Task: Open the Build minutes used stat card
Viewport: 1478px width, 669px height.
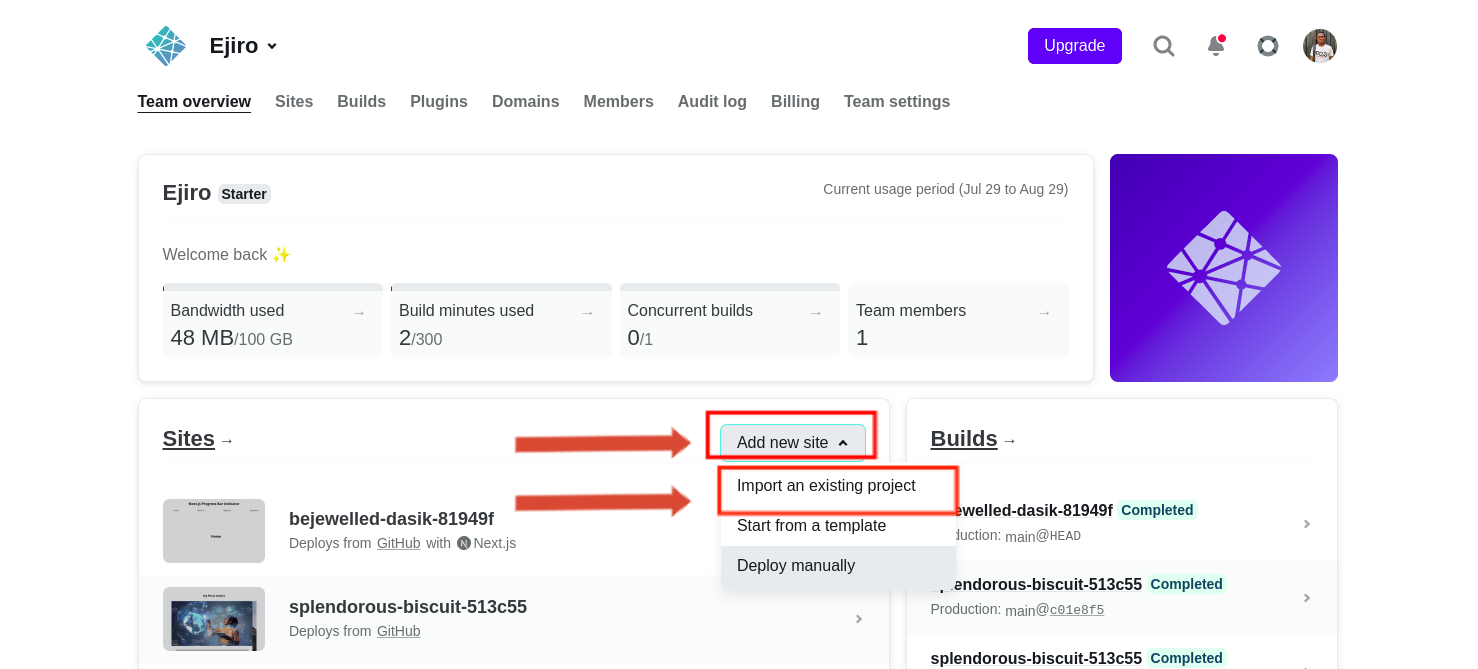Action: tap(501, 322)
